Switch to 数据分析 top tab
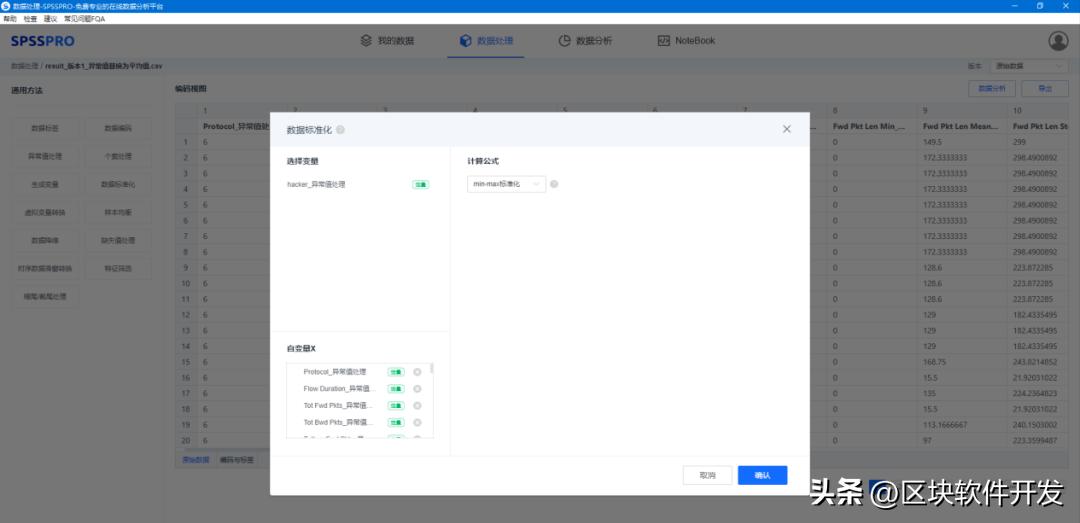The height and width of the screenshot is (523, 1080). [x=585, y=41]
